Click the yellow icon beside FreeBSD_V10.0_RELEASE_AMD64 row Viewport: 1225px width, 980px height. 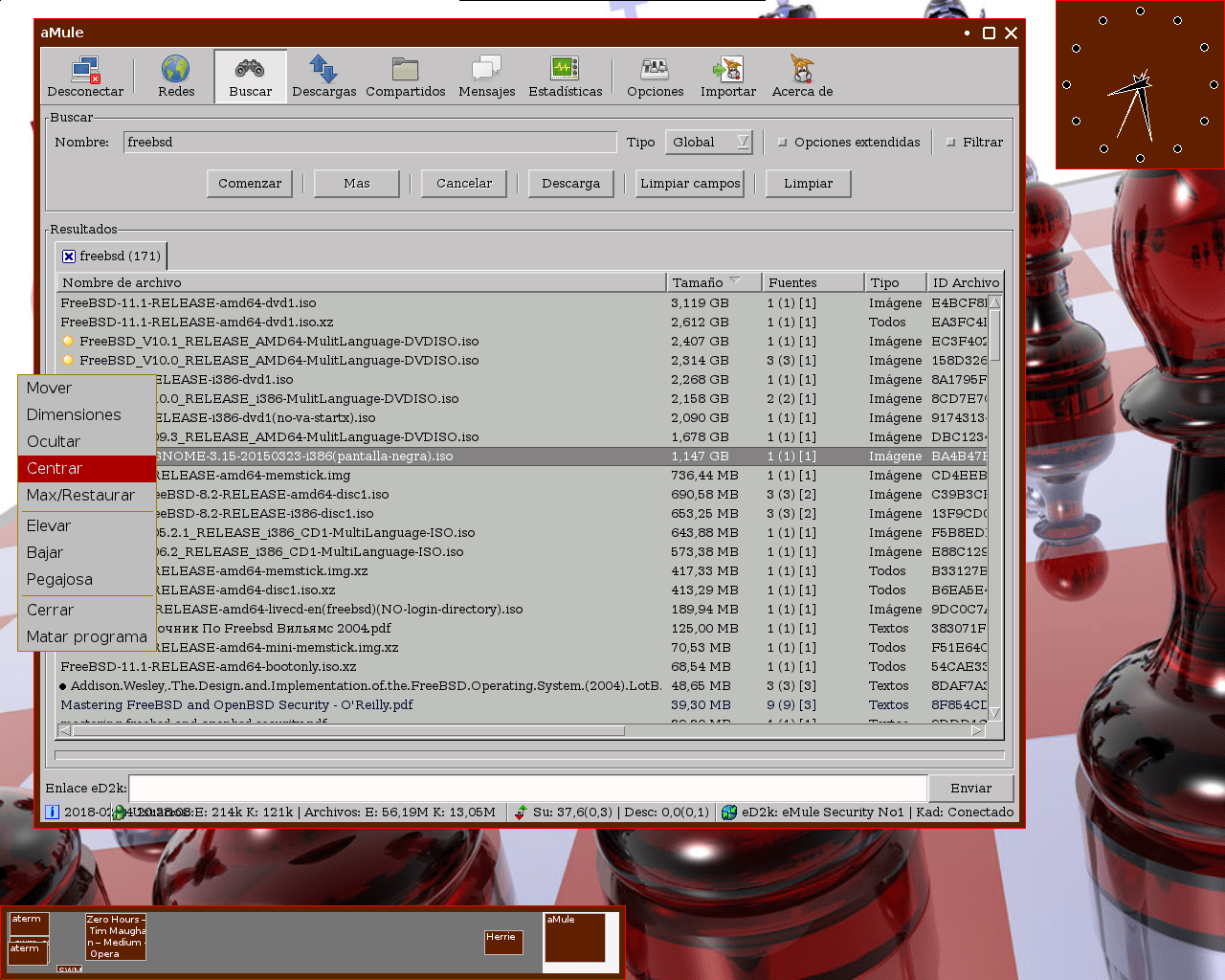pos(68,361)
